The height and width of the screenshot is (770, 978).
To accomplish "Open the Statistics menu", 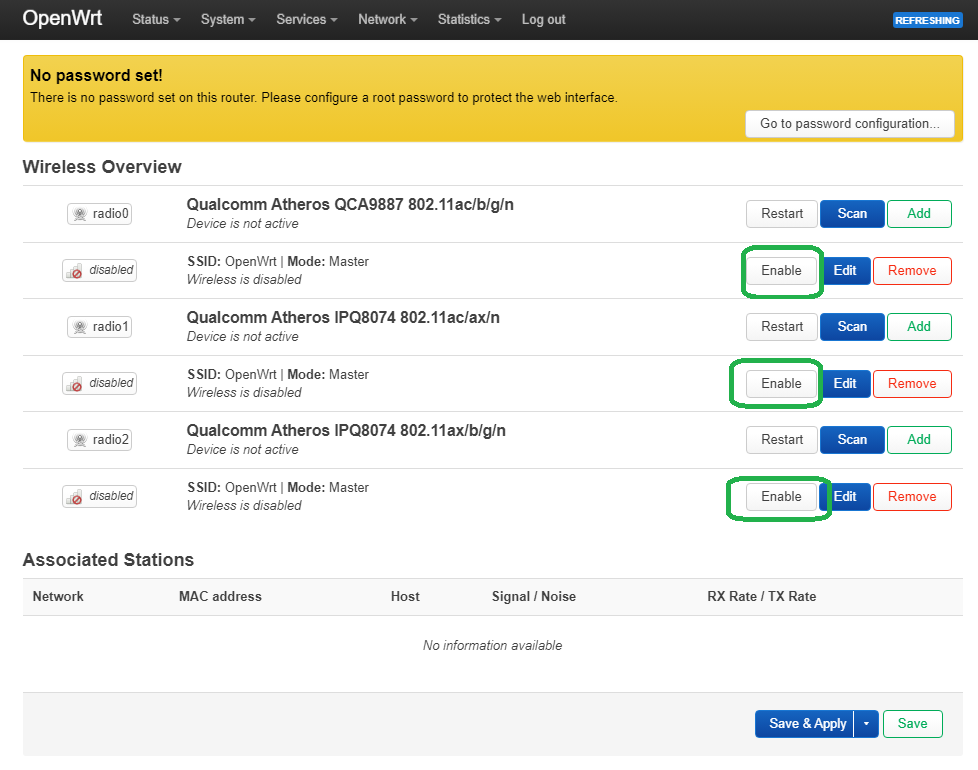I will click(x=469, y=19).
